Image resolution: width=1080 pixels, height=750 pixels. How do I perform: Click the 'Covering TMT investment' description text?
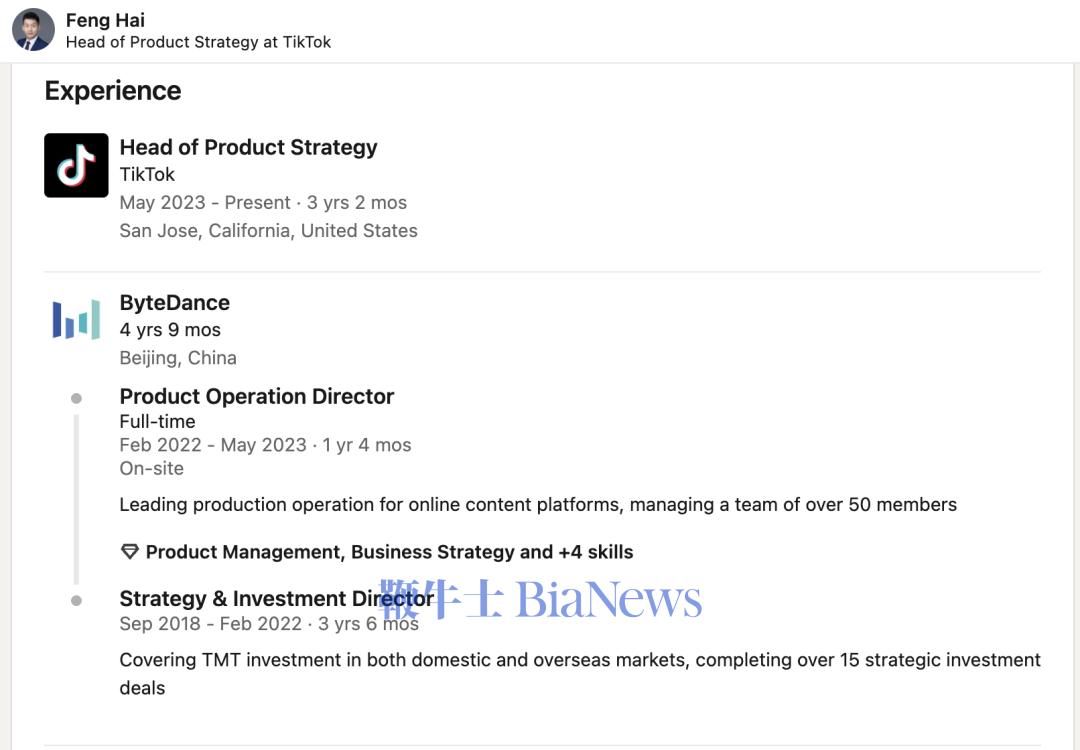(580, 674)
